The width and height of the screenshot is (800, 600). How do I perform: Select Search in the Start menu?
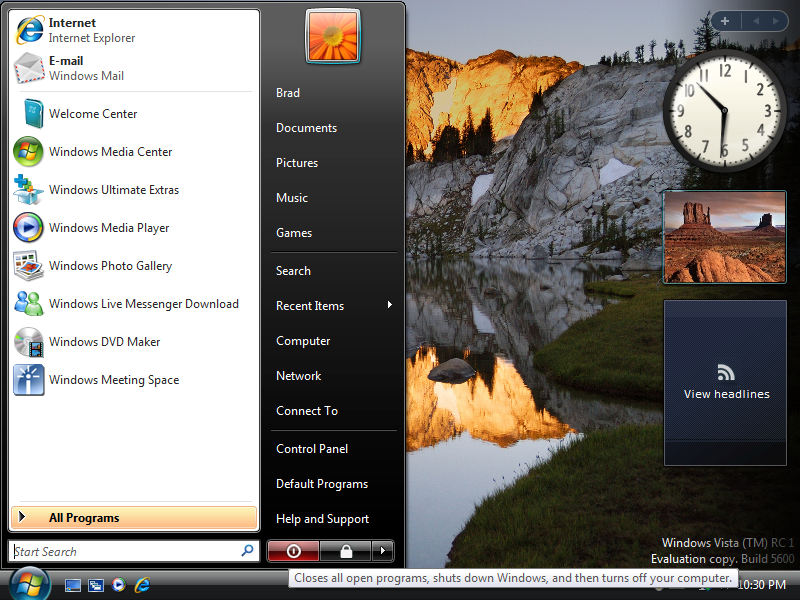tap(293, 271)
